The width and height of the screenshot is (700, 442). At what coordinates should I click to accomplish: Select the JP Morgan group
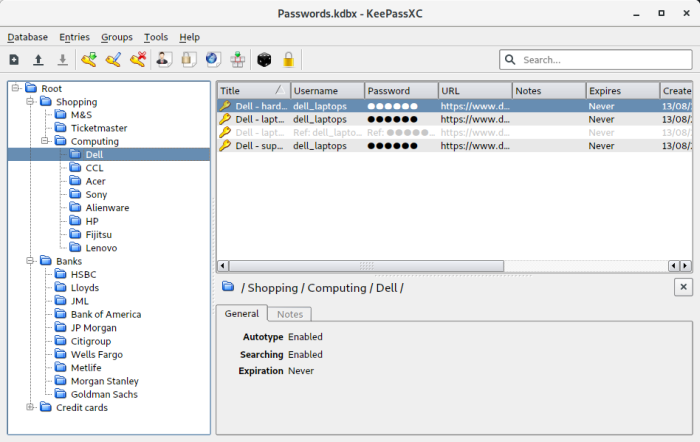(93, 328)
